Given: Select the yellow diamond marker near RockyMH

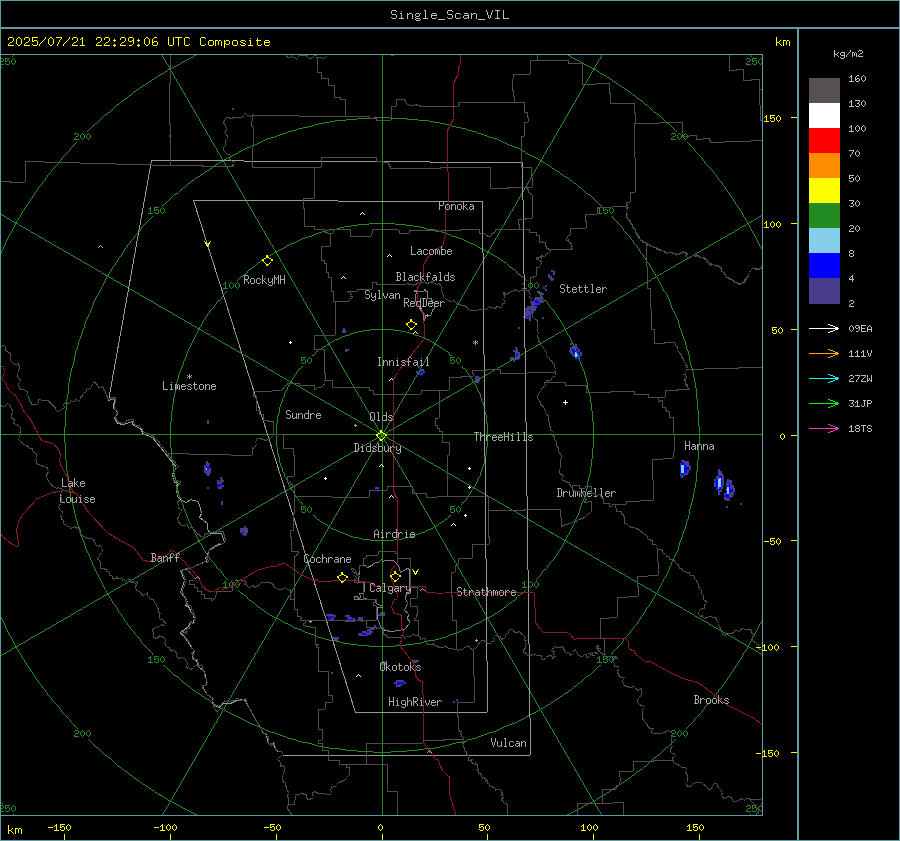Looking at the screenshot, I should pos(267,261).
